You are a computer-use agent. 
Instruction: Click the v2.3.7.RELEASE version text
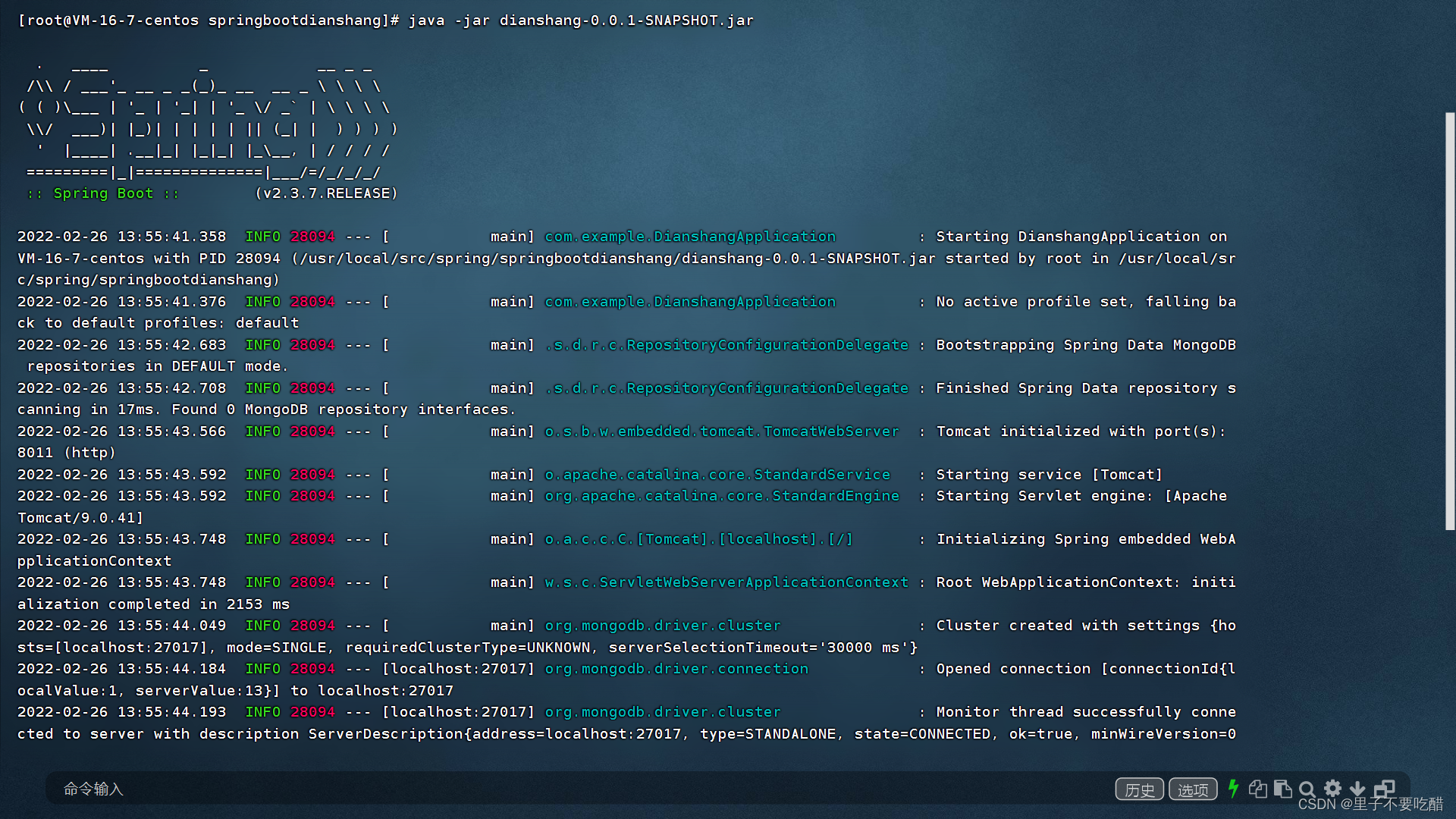click(x=326, y=193)
